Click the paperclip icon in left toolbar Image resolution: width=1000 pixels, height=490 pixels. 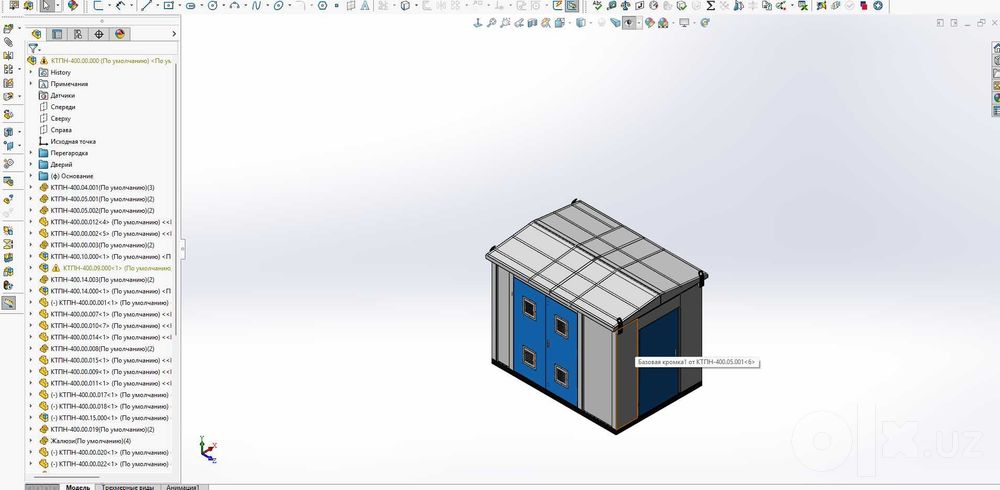point(8,41)
